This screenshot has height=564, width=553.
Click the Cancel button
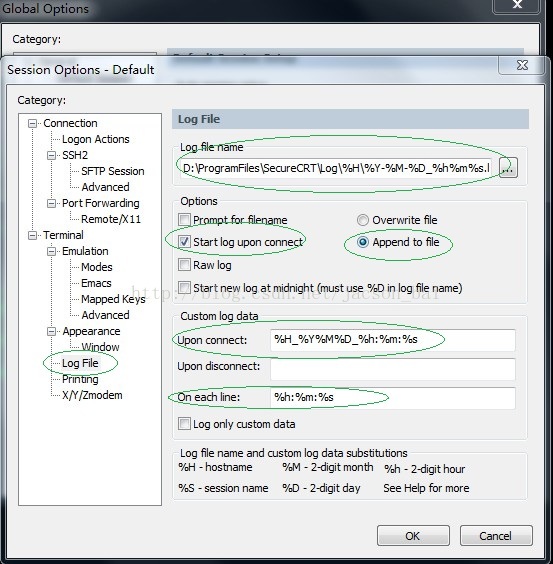[496, 536]
